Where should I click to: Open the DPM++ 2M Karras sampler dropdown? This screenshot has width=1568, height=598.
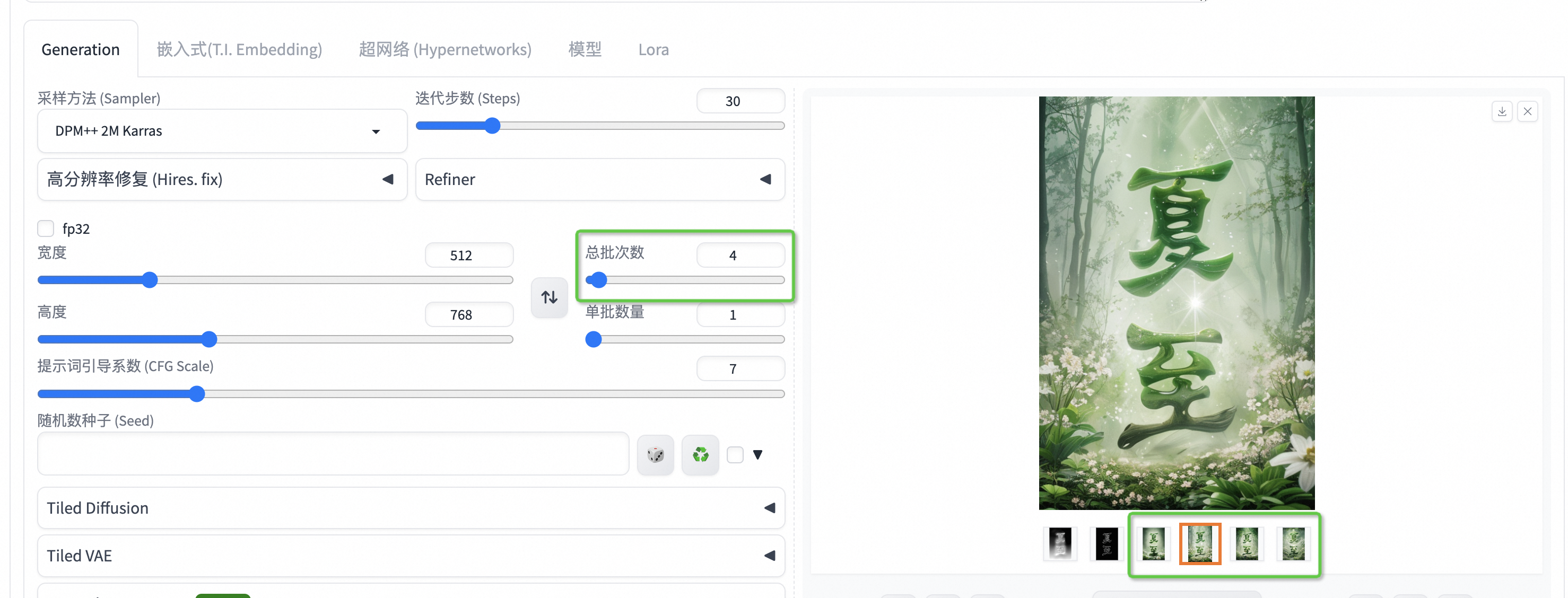(222, 131)
